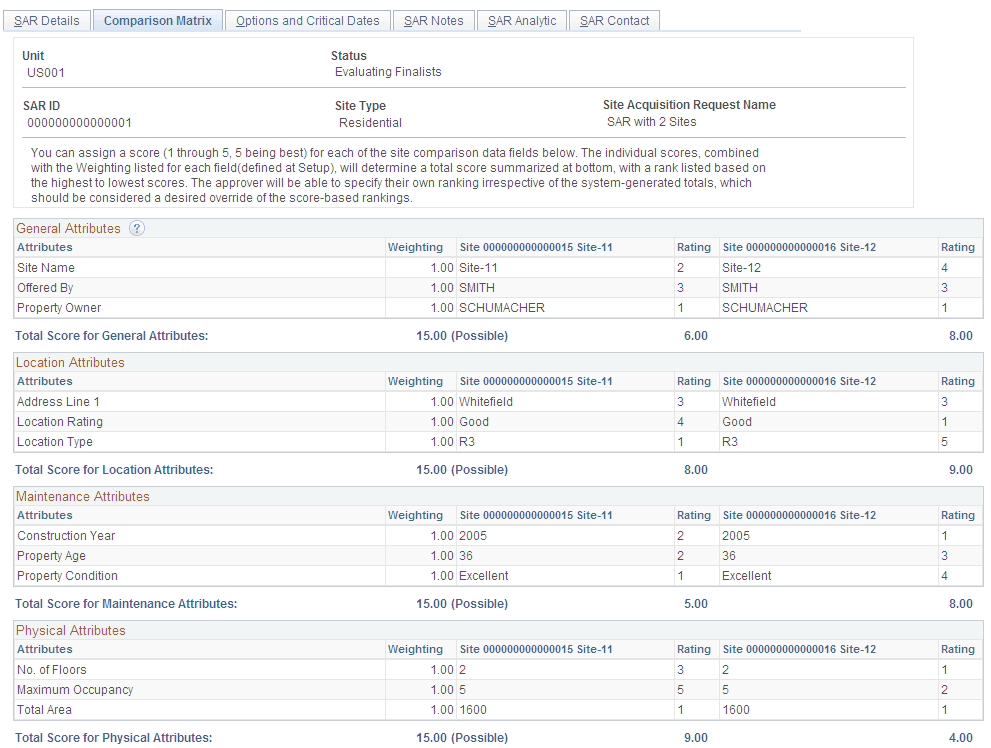The image size is (991, 748).
Task: Click the Site Name rating 2 for Site-11
Action: coord(680,267)
